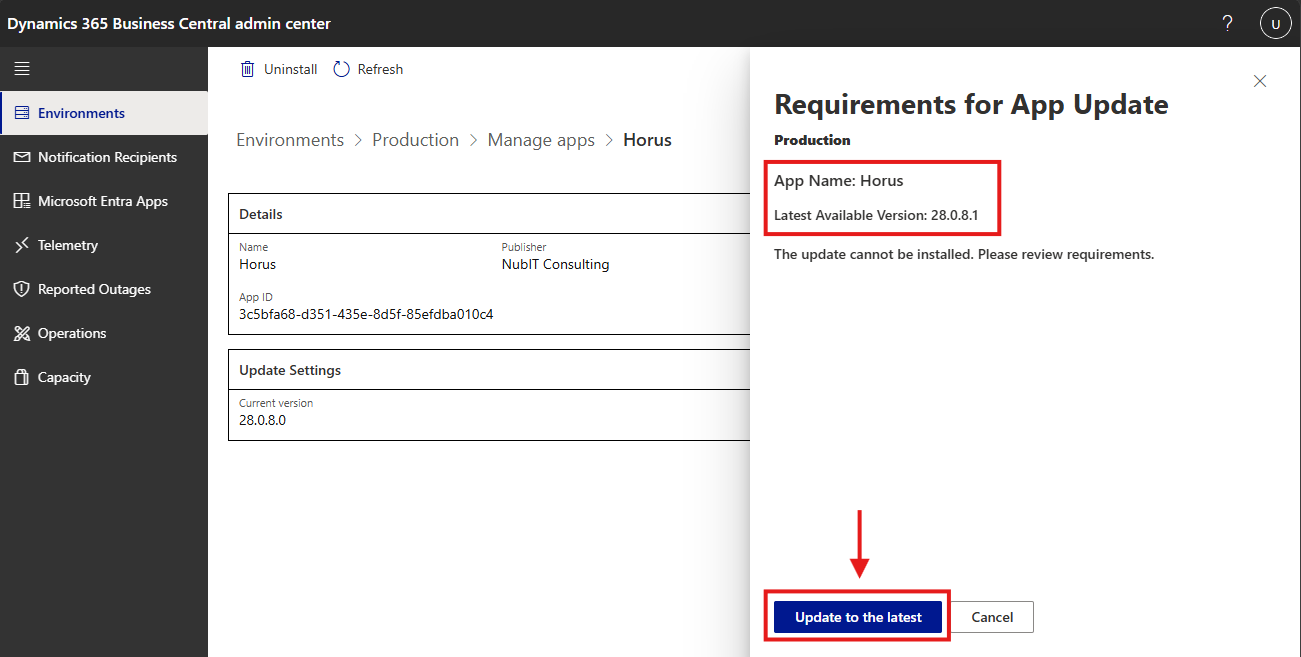Click the Uninstall trash icon
This screenshot has width=1301, height=657.
tap(247, 69)
